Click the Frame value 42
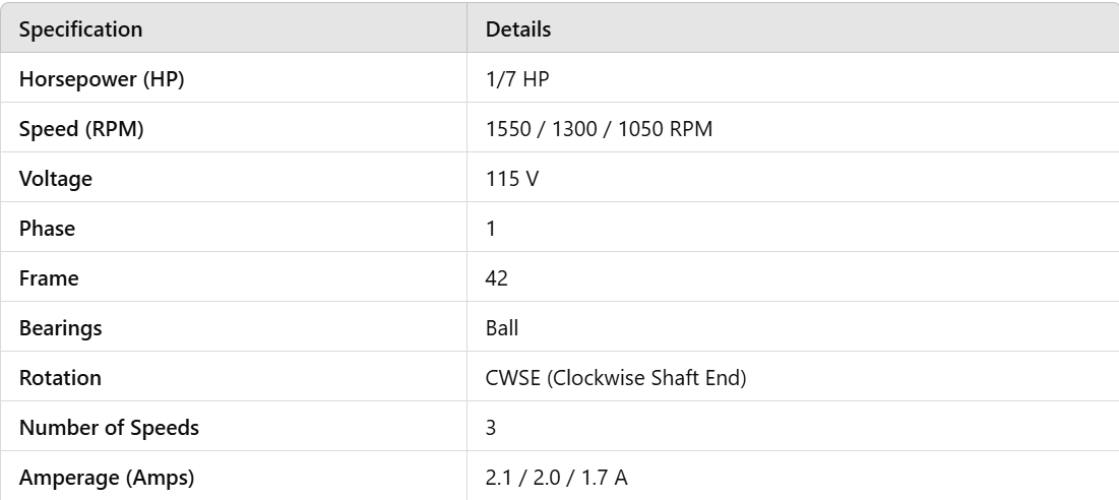This screenshot has width=1119, height=500. (x=495, y=279)
